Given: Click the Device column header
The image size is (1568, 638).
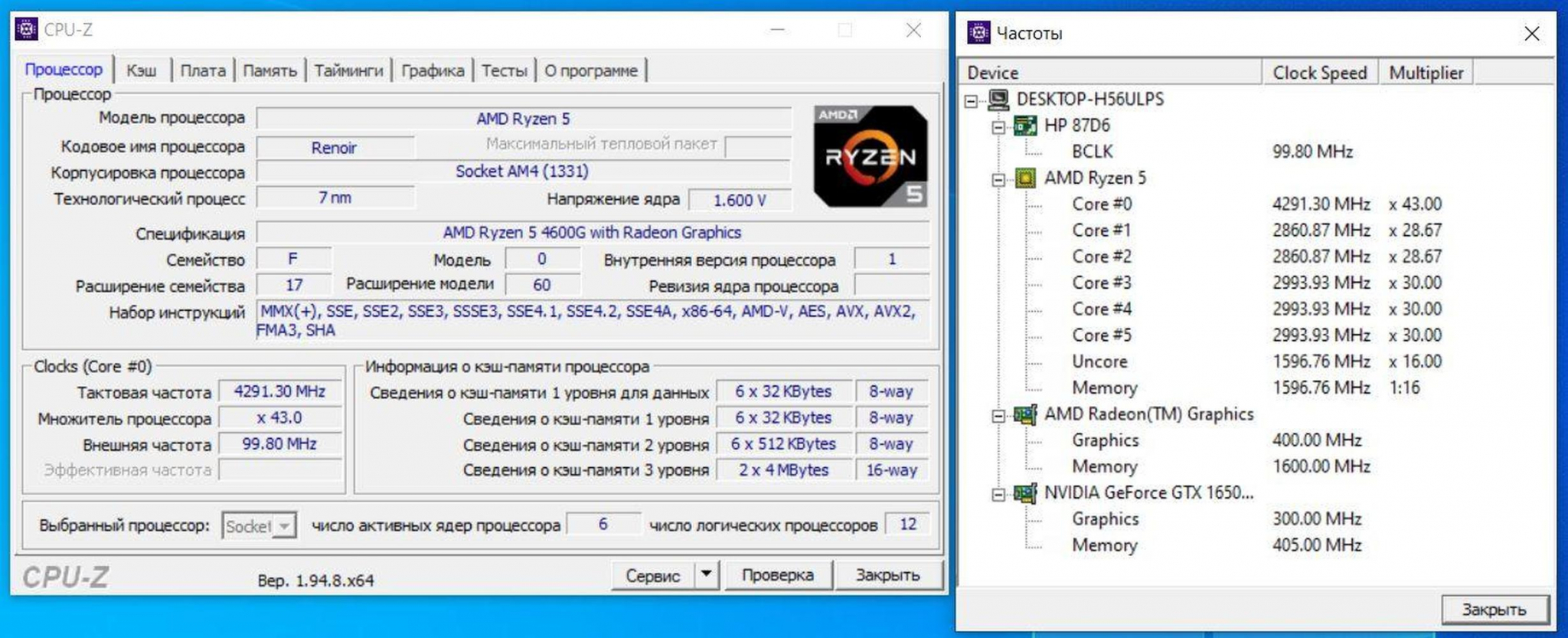Looking at the screenshot, I should click(x=1109, y=73).
